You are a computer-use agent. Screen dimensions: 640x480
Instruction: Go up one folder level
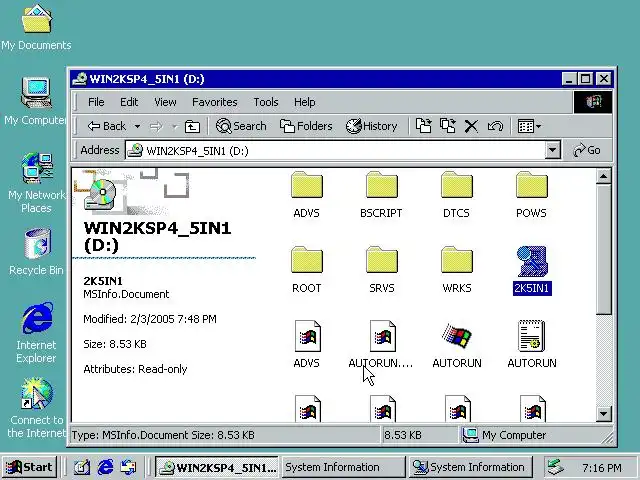(x=192, y=127)
